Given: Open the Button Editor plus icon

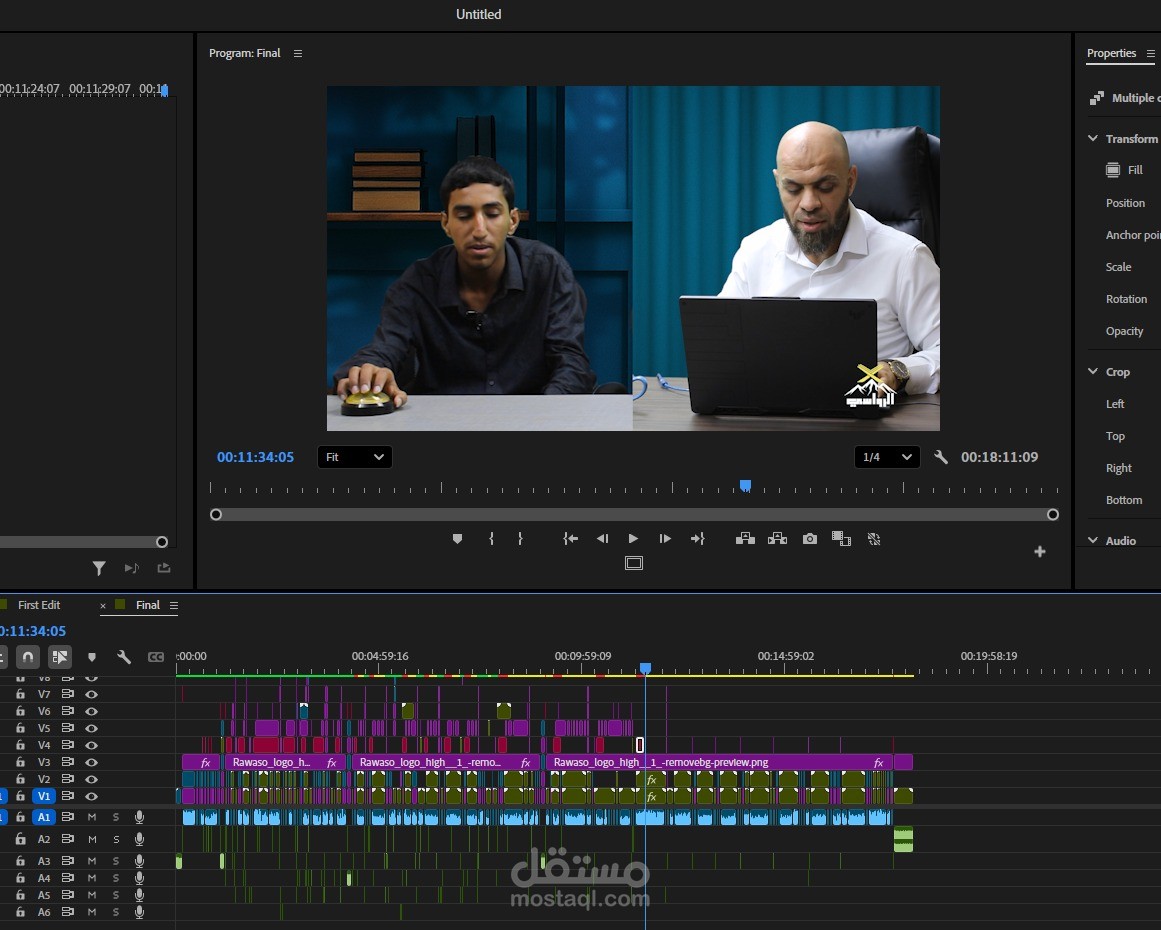Looking at the screenshot, I should coord(1040,552).
